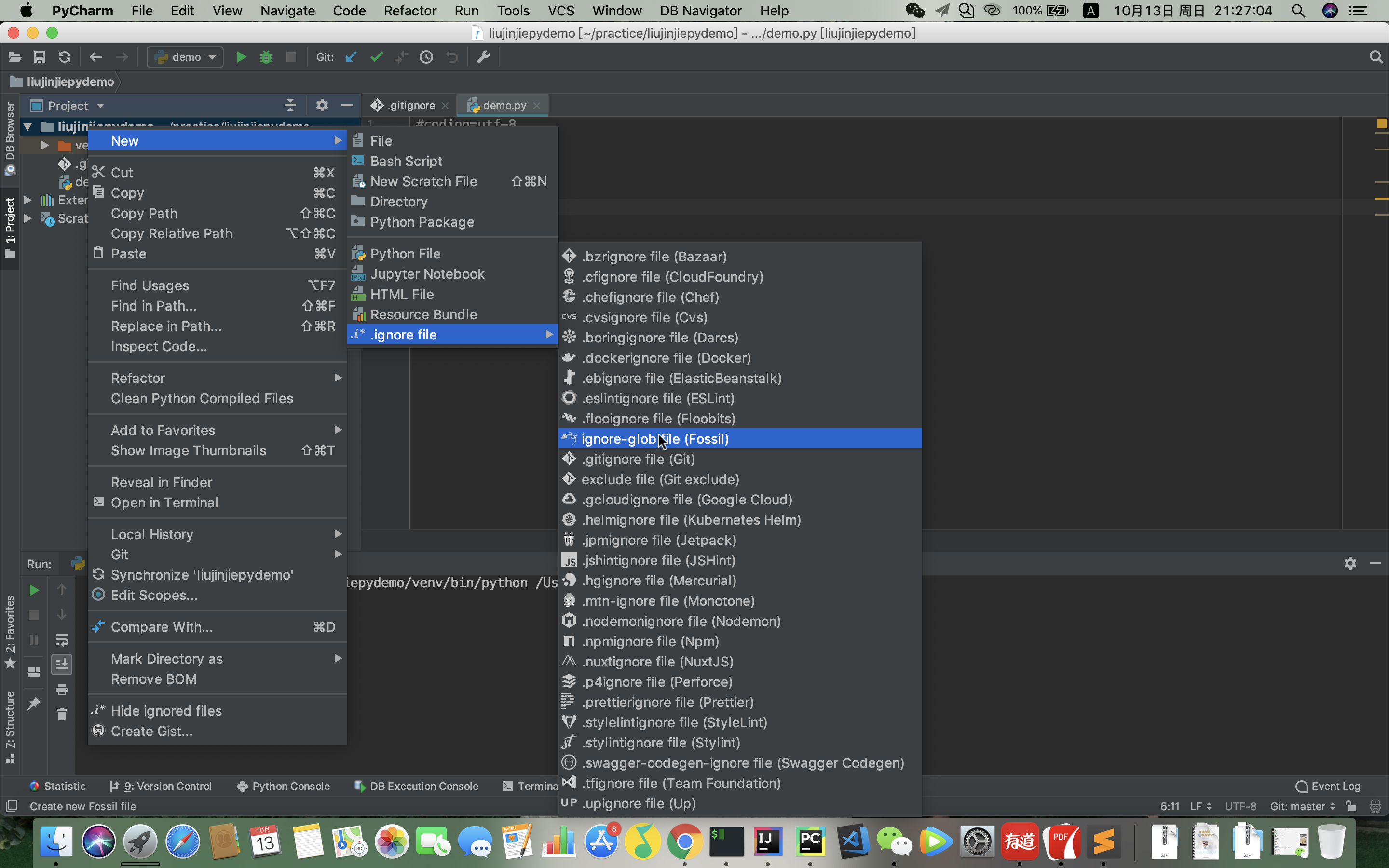
Task: Click the Git commit checkmark icon
Action: tap(377, 57)
